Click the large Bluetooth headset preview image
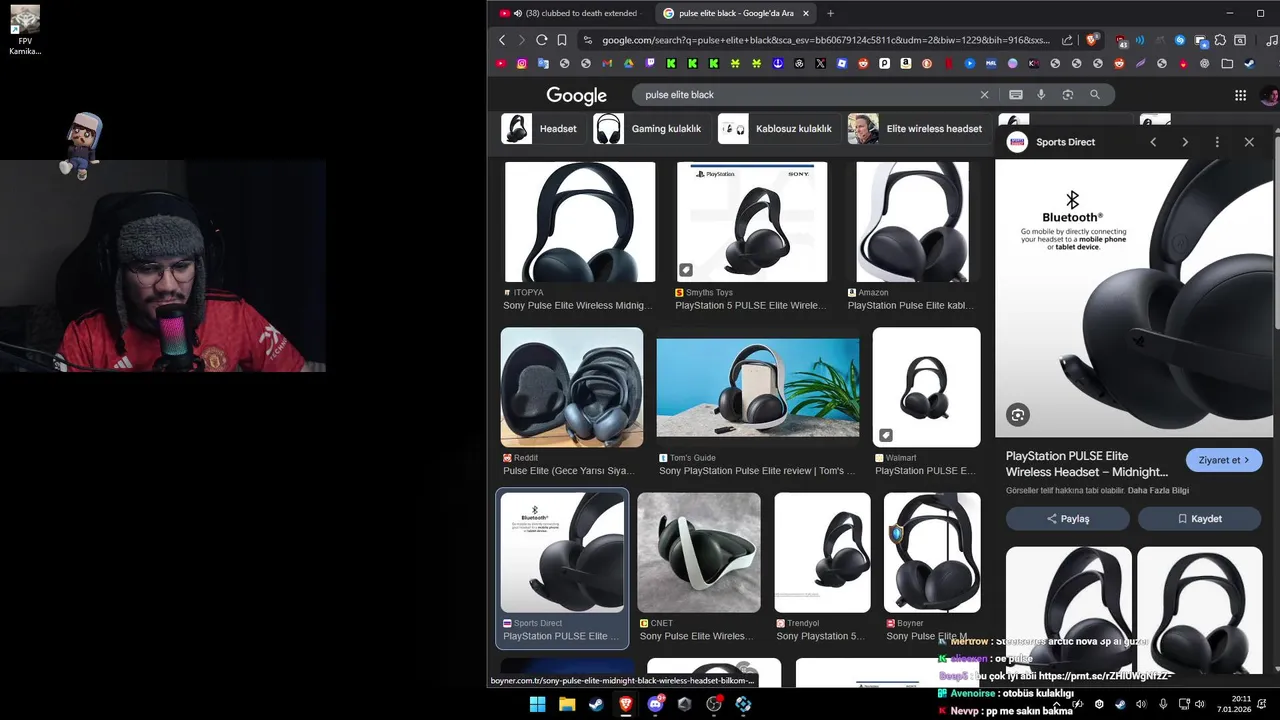This screenshot has height=720, width=1280. tap(1134, 298)
